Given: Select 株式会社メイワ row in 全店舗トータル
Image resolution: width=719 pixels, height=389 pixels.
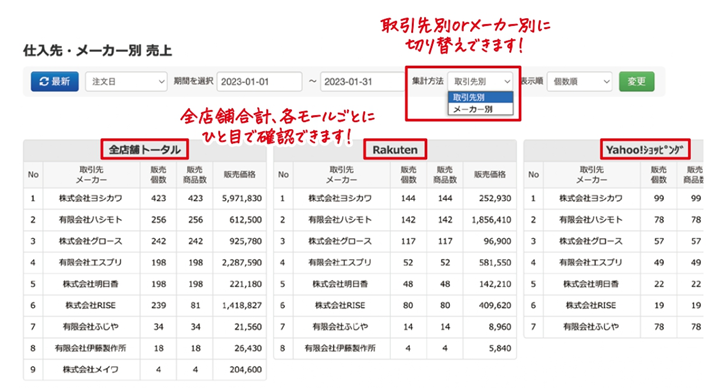Looking at the screenshot, I should pos(145,369).
